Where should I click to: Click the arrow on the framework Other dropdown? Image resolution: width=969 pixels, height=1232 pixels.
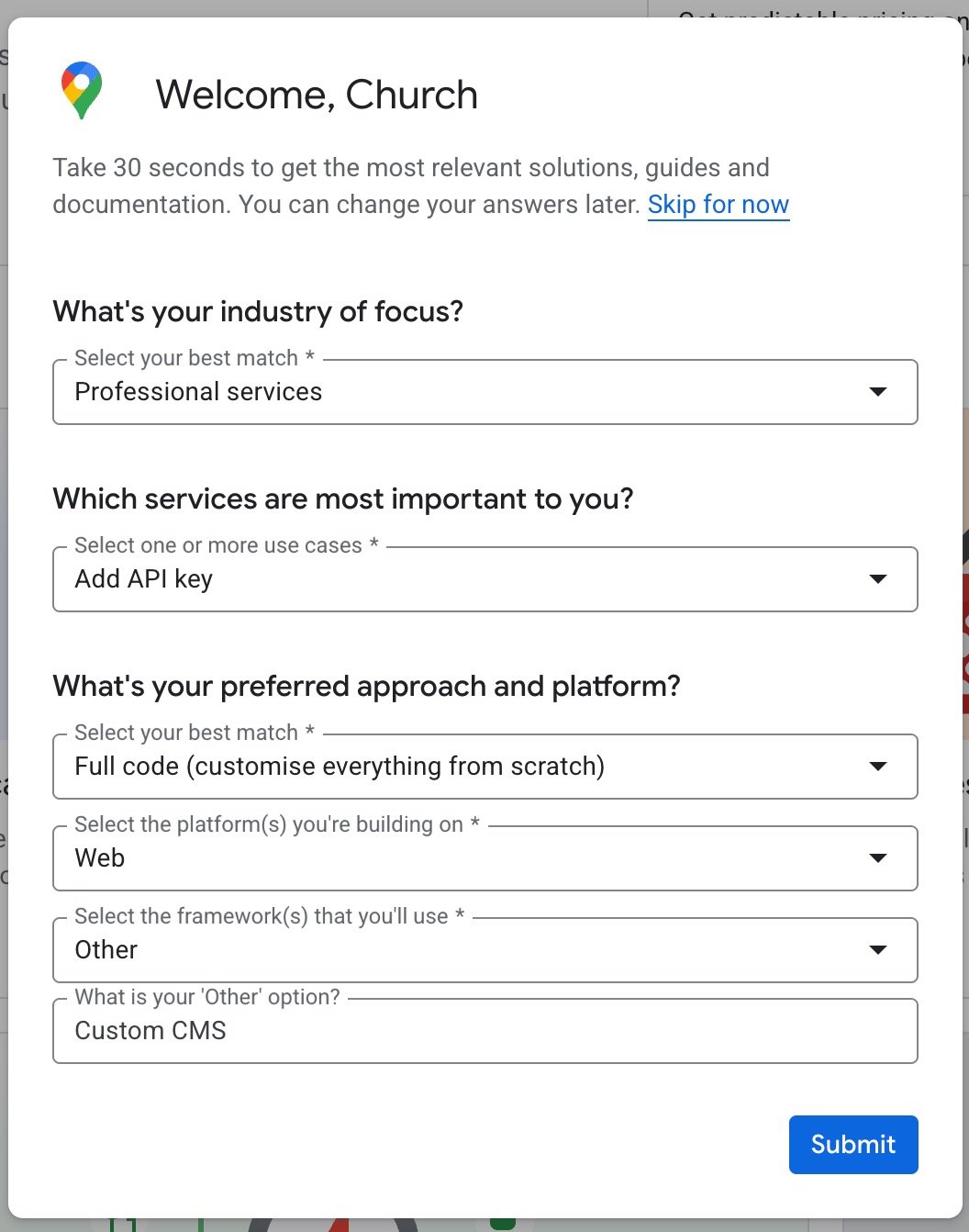pyautogui.click(x=878, y=950)
